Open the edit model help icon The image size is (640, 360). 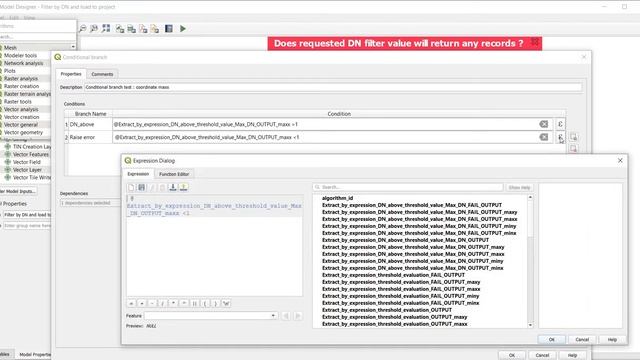point(169,29)
